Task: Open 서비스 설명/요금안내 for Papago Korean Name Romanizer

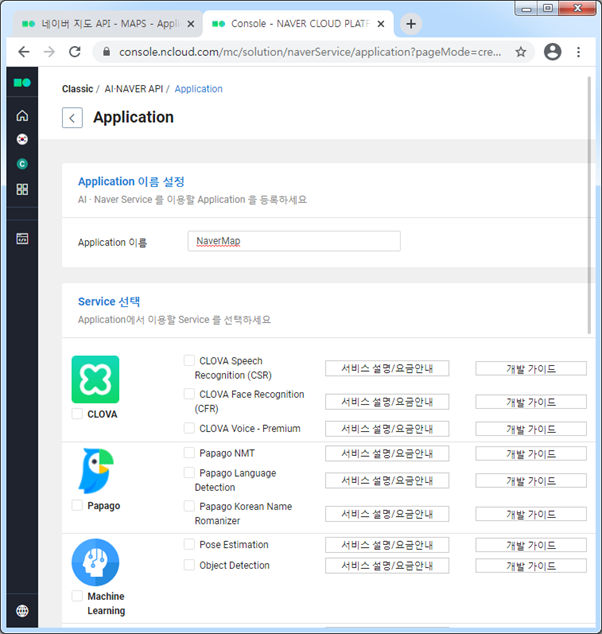Action: (x=387, y=514)
